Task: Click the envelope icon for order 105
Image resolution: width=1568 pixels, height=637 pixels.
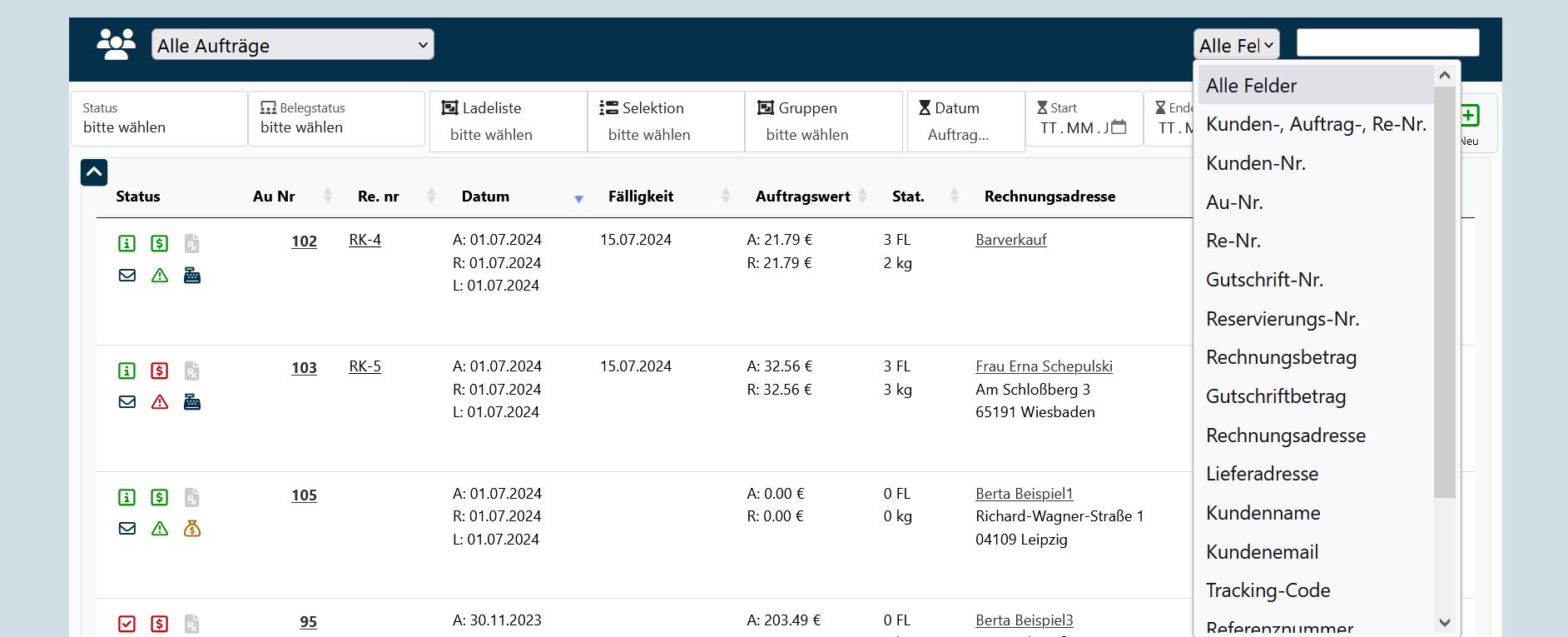Action: [x=127, y=528]
